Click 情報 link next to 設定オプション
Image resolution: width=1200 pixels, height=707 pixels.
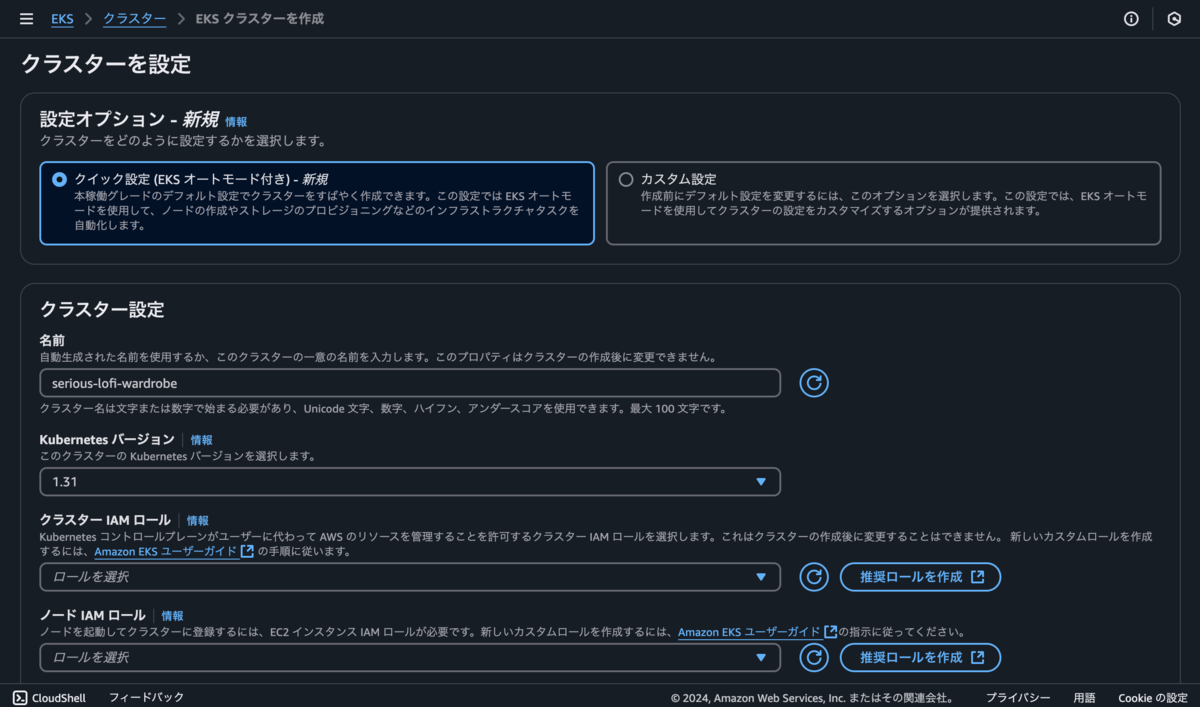236,122
